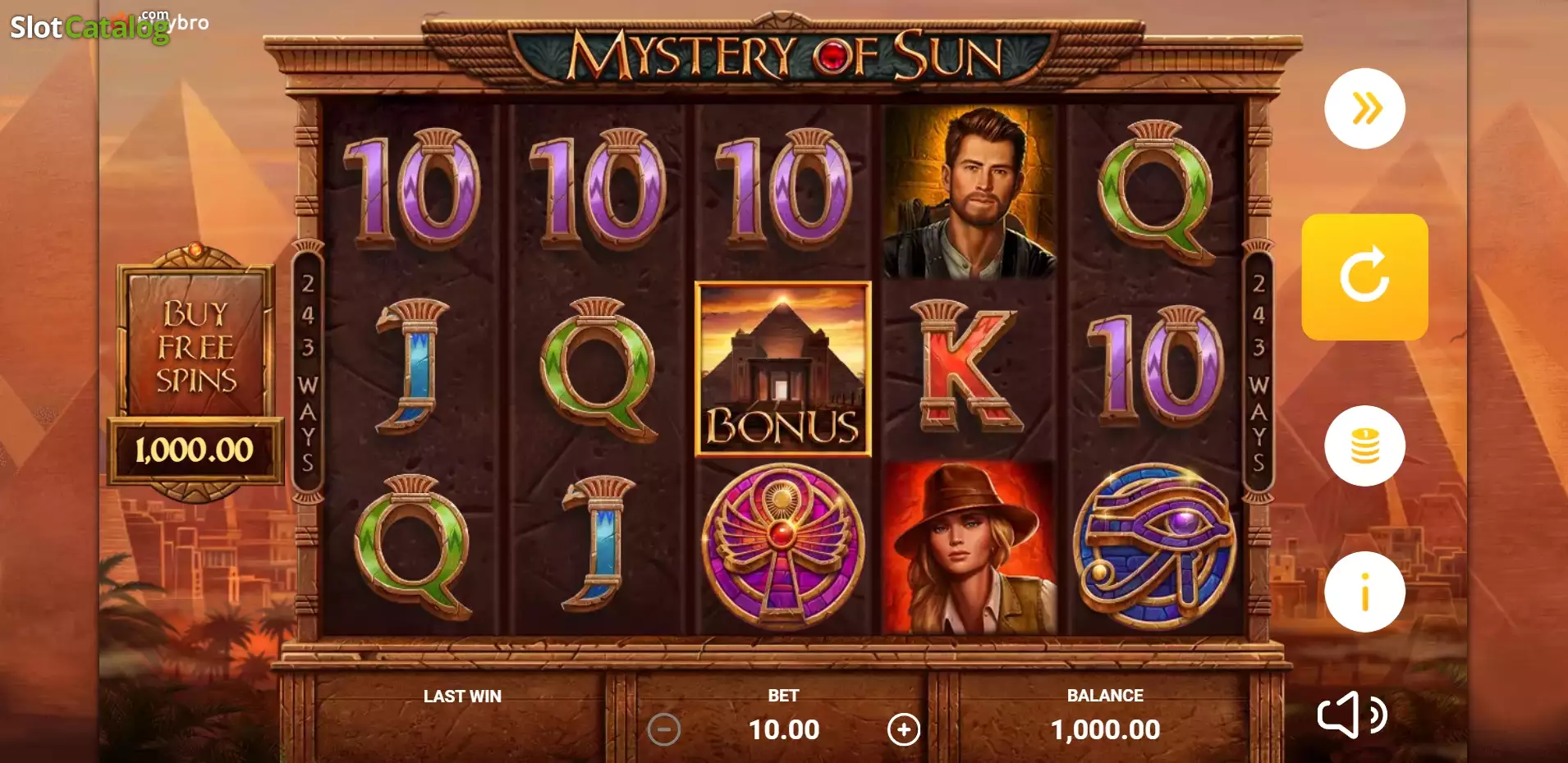Viewport: 1568px width, 763px height.
Task: Click the Eye of Horus symbol
Action: pos(1156,546)
